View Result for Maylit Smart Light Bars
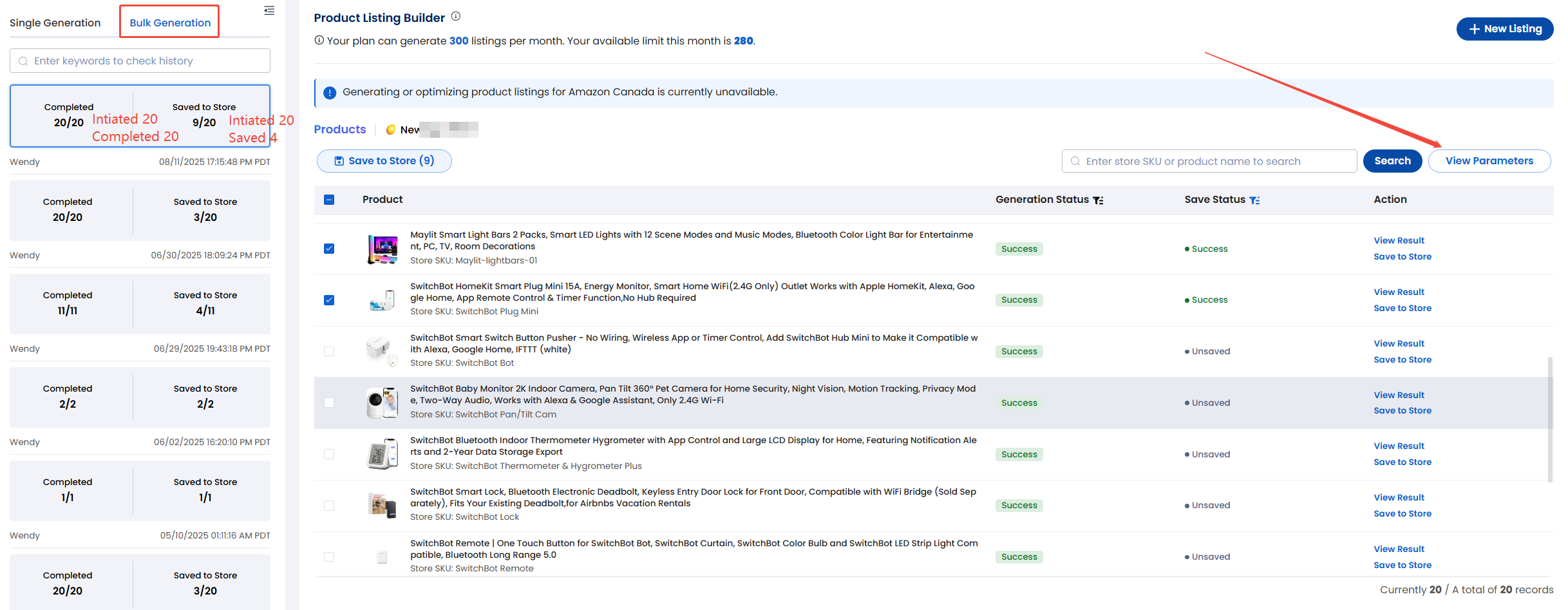 [1399, 241]
